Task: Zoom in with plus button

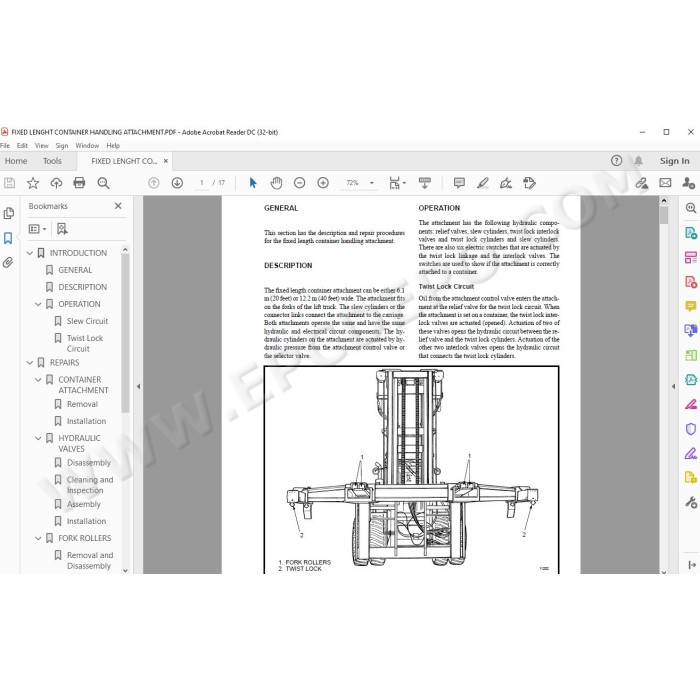Action: (323, 183)
